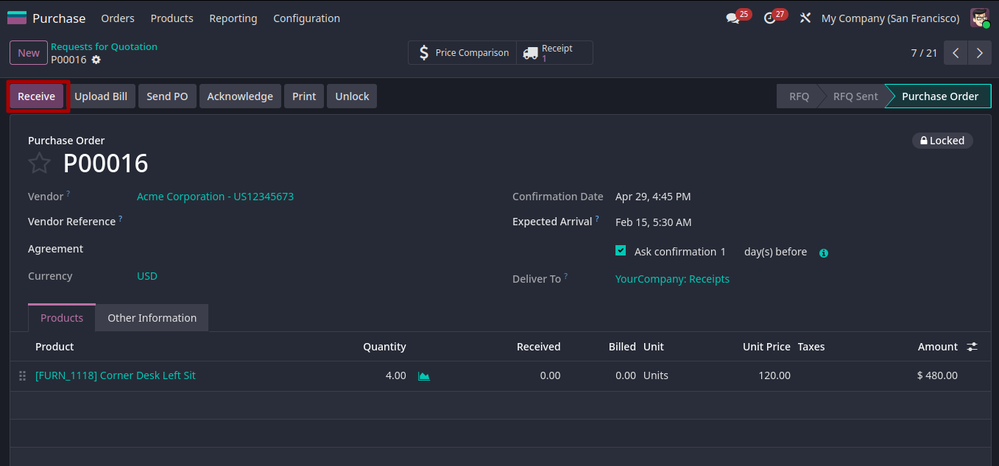
Task: Open the Orders menu
Action: (118, 18)
